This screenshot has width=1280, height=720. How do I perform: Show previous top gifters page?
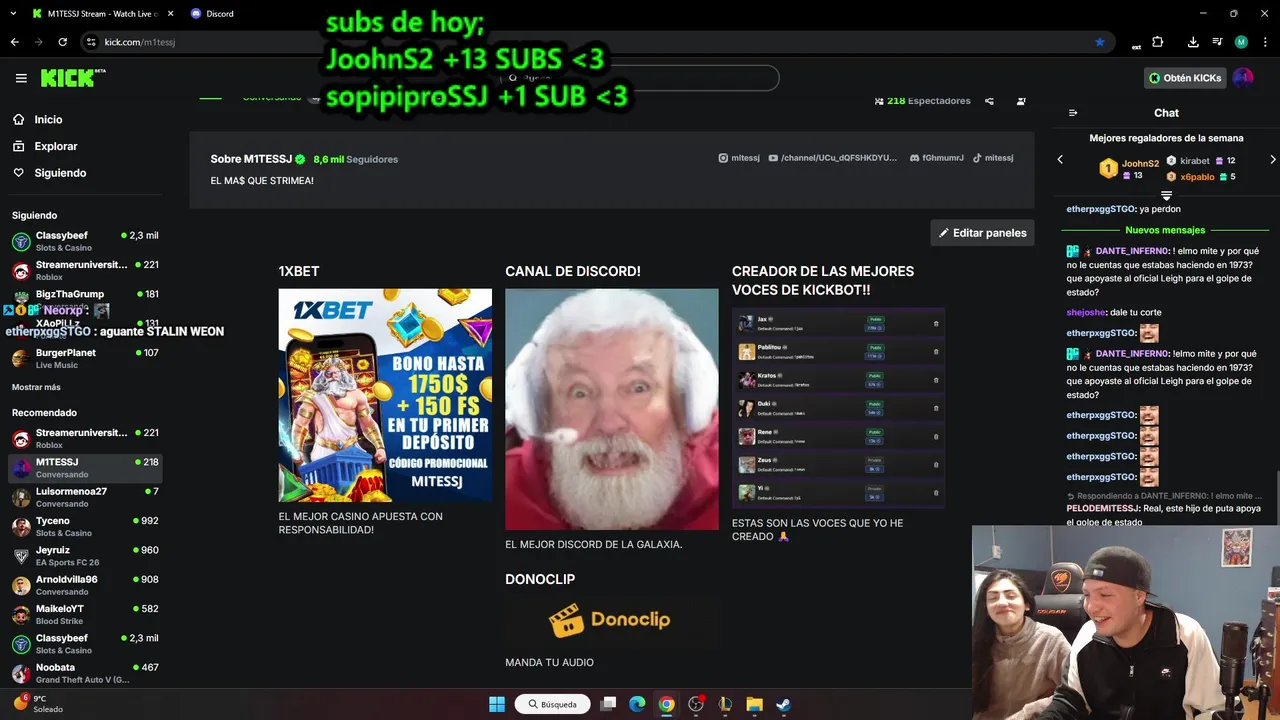[x=1060, y=159]
